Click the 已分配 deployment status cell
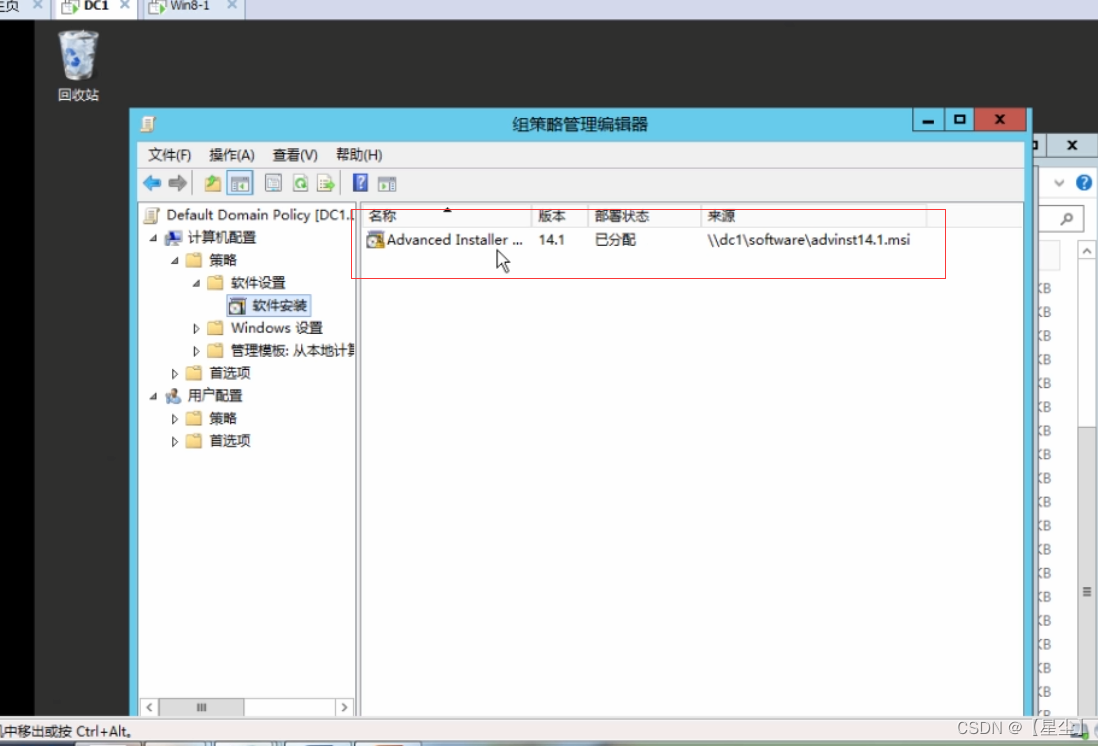The height and width of the screenshot is (746, 1098). point(615,240)
